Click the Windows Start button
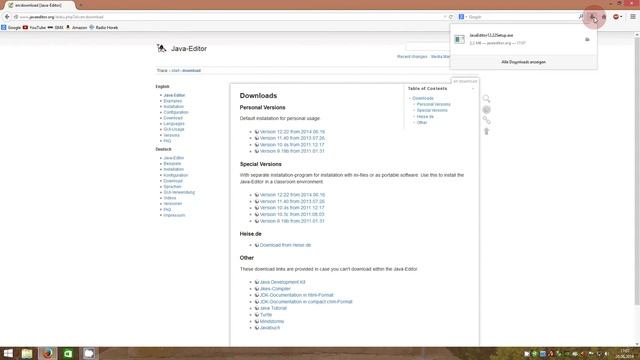 pyautogui.click(x=8, y=353)
